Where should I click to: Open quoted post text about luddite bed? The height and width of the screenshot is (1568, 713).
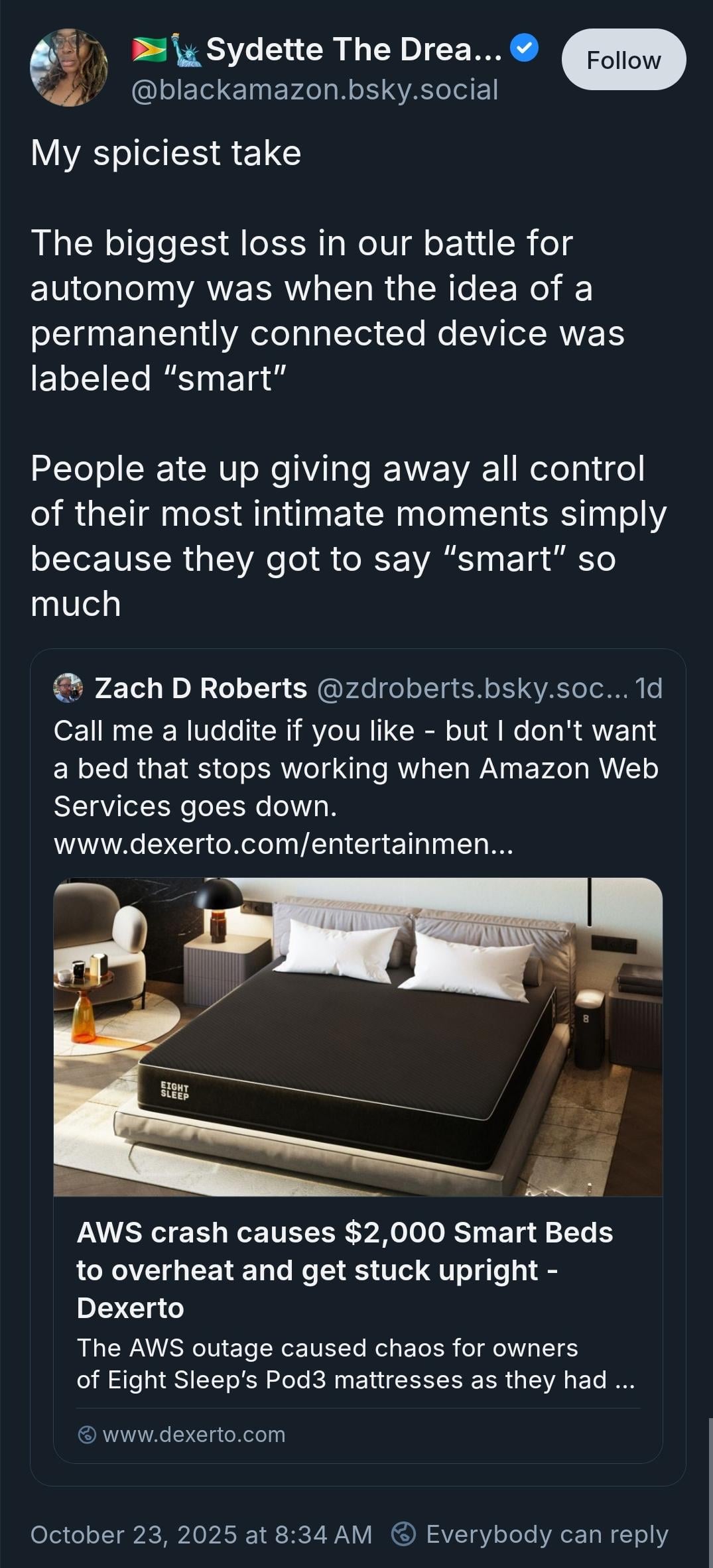(x=356, y=768)
